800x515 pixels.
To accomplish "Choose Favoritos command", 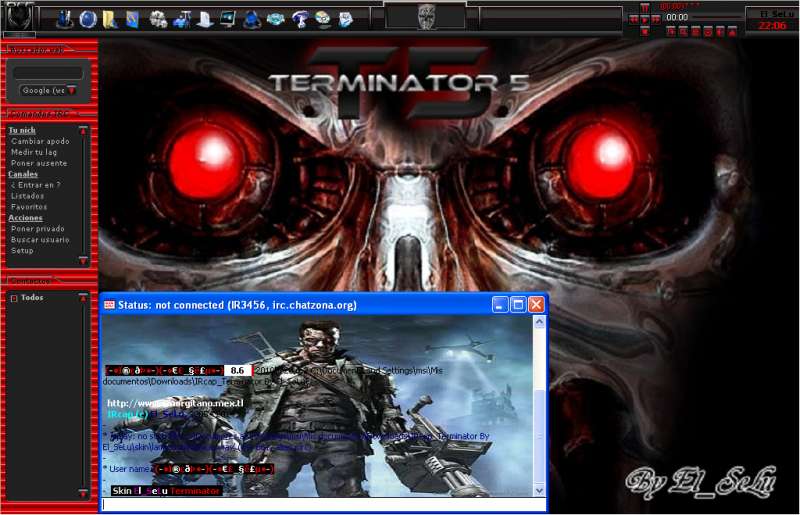I will pos(29,207).
